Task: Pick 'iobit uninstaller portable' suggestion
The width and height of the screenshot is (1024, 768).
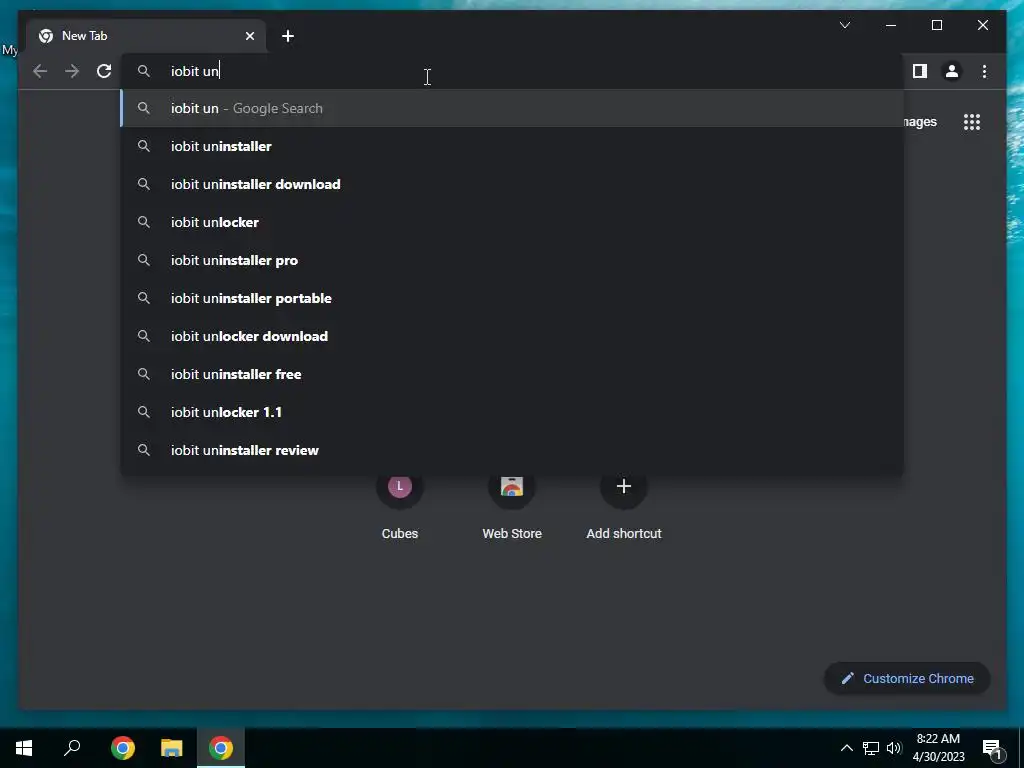Action: (513, 298)
